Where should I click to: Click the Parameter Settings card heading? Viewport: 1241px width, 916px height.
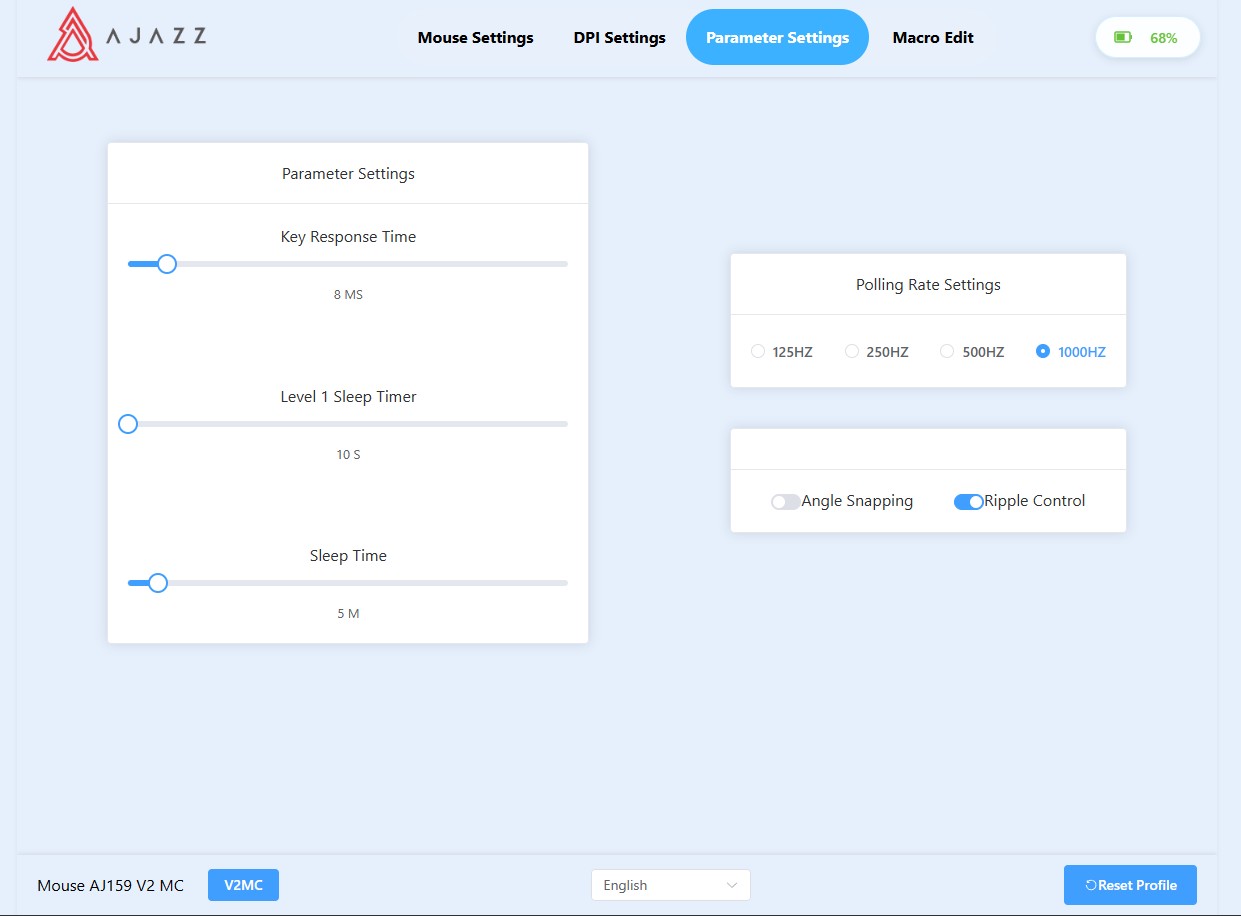coord(348,174)
